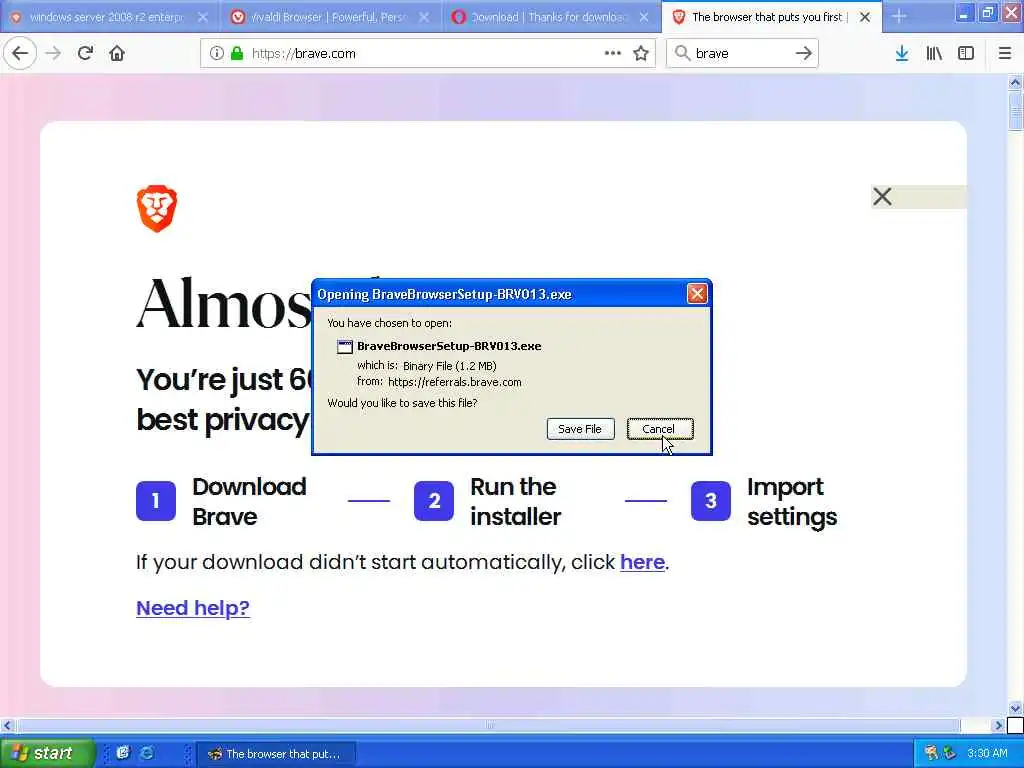
Task: Launch Internet Explorer from quick launch
Action: click(147, 753)
